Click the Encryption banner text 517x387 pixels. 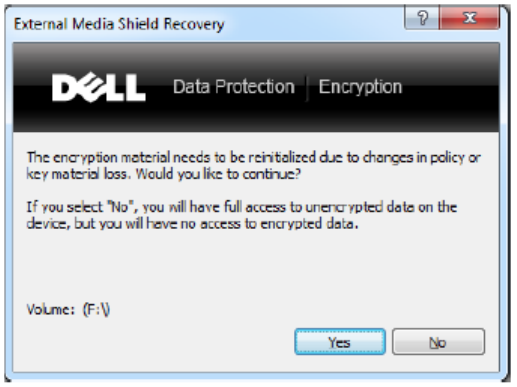click(x=360, y=87)
